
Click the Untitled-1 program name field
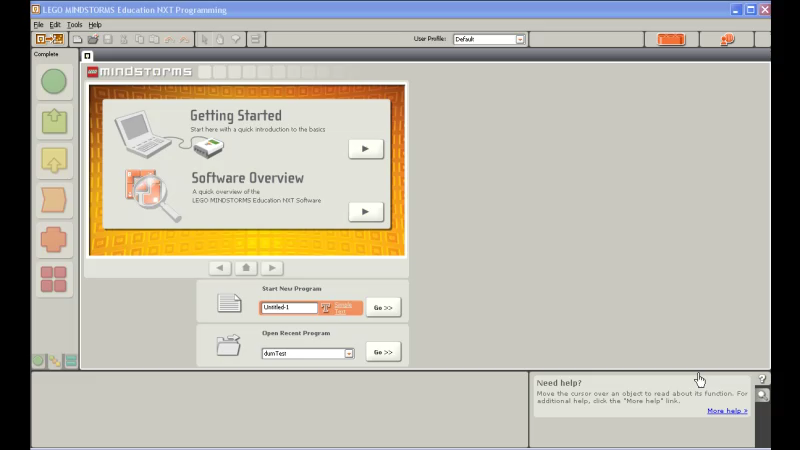point(289,308)
